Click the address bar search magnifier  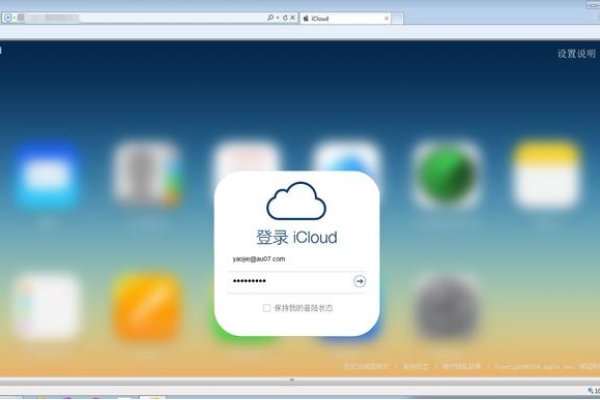(x=270, y=18)
